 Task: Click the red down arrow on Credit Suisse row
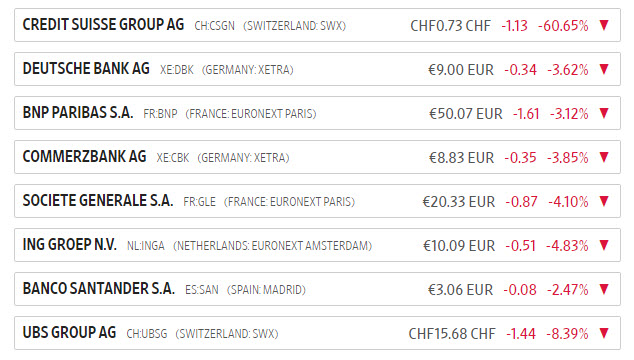604,25
